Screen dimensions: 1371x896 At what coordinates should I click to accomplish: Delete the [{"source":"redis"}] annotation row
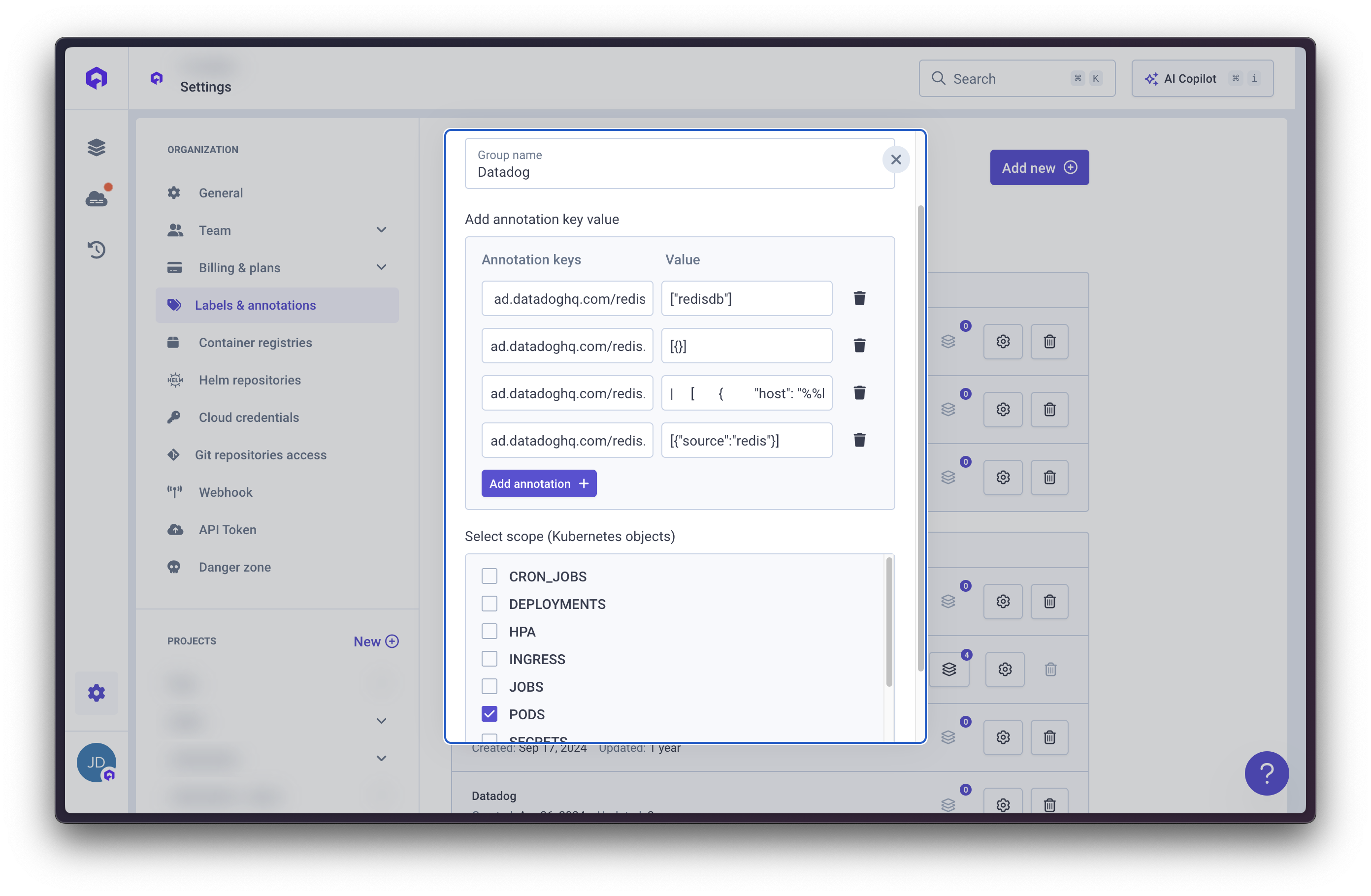pos(859,440)
